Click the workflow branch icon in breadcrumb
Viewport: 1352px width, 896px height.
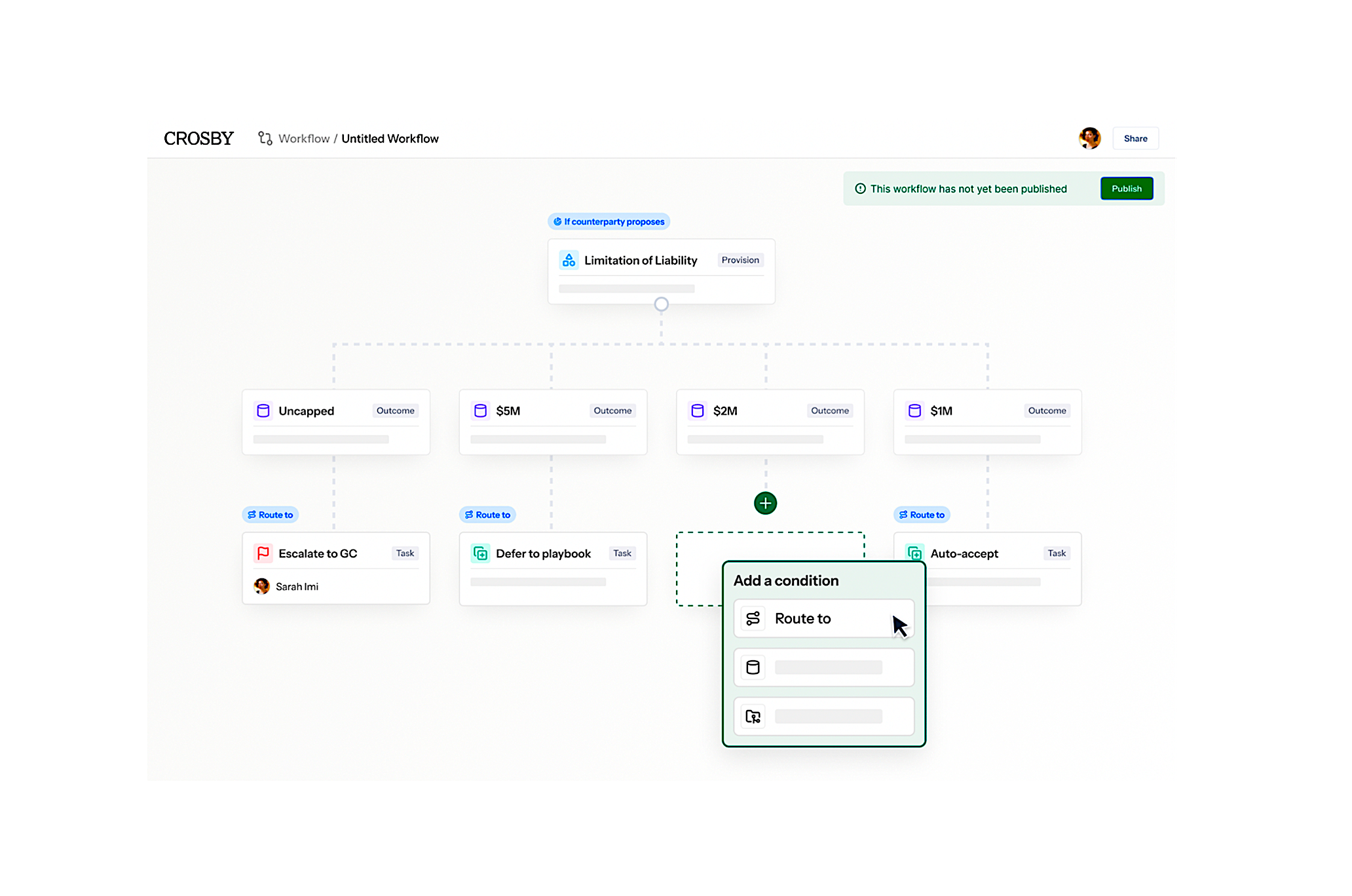[265, 138]
